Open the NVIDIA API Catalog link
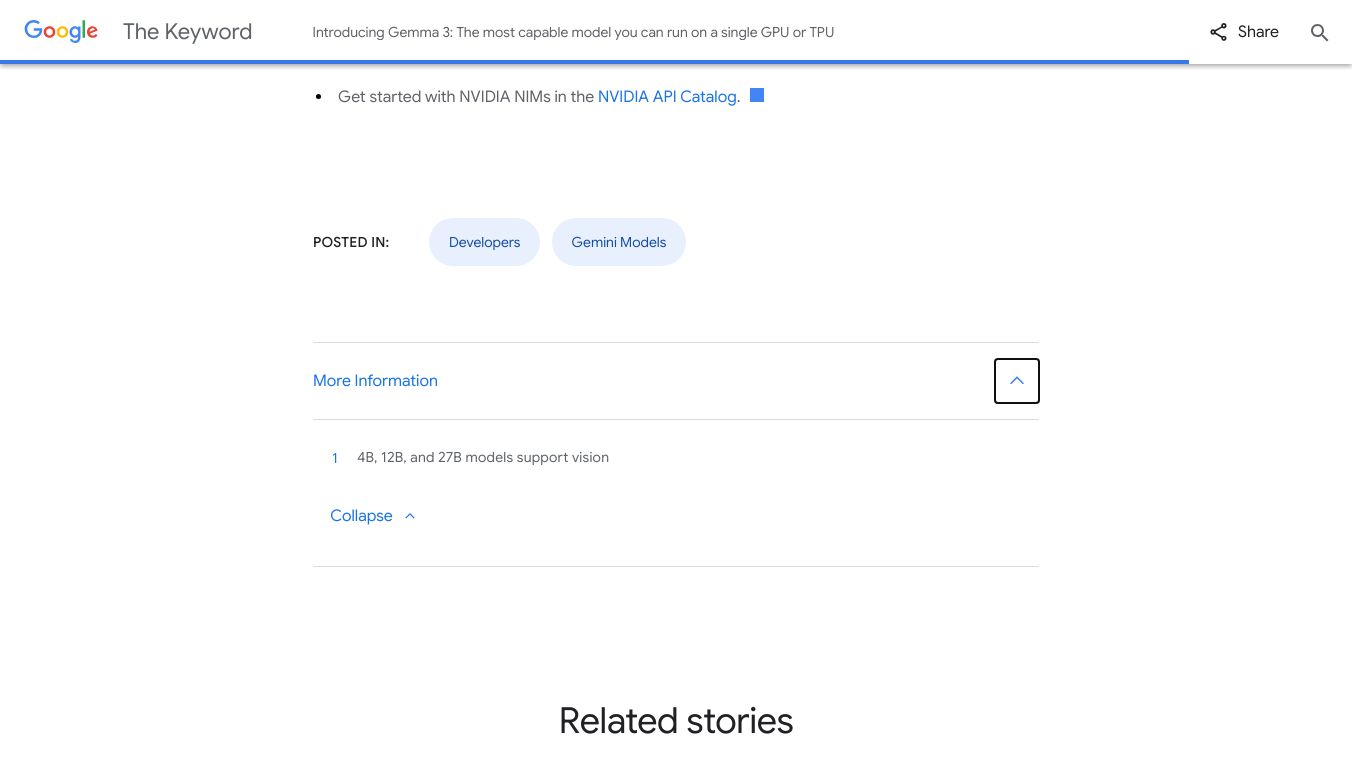1352x760 pixels. 668,97
